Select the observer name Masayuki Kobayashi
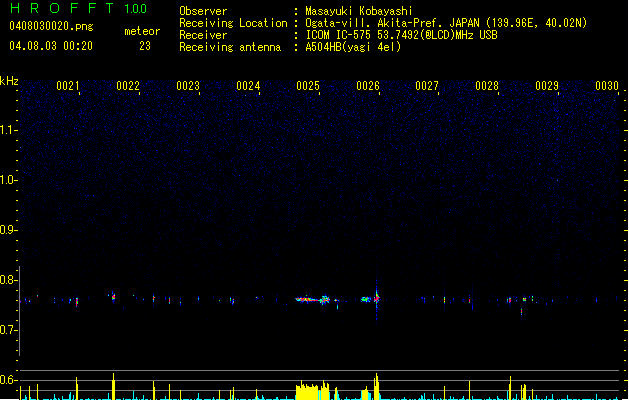Screen dimensions: 629x400 click(x=359, y=11)
